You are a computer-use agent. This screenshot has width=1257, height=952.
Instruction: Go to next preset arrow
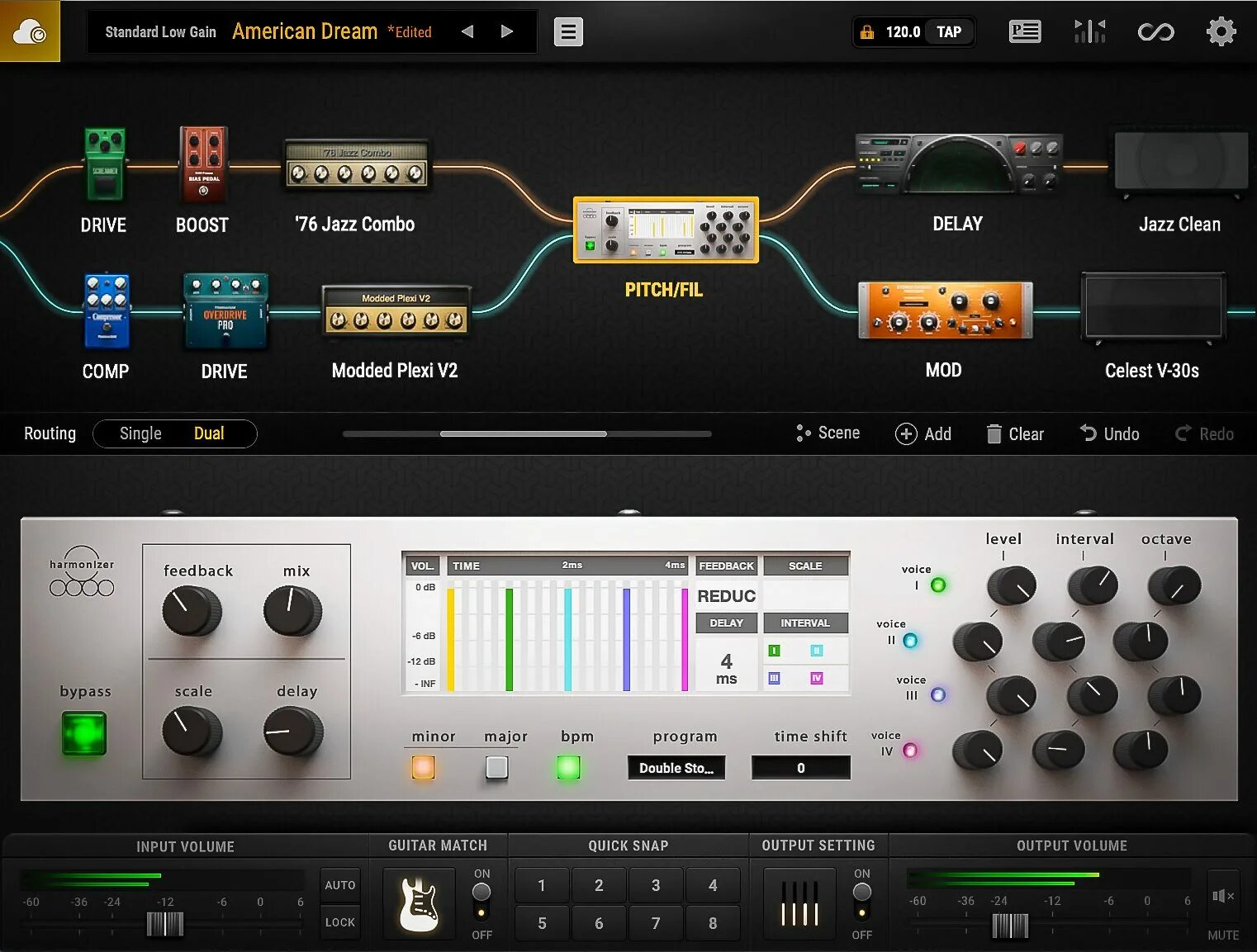click(507, 31)
